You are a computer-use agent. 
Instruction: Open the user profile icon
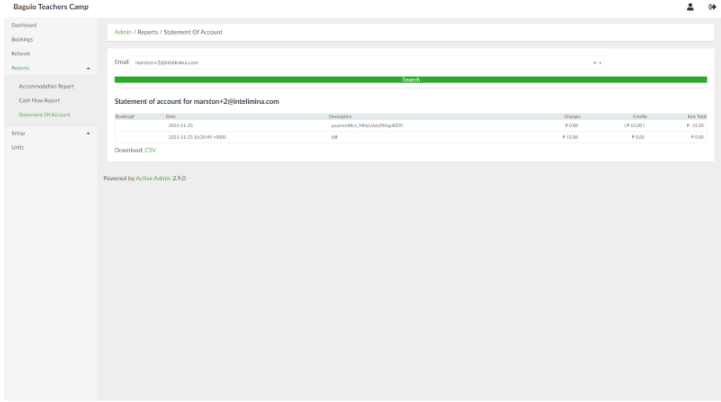click(690, 7)
